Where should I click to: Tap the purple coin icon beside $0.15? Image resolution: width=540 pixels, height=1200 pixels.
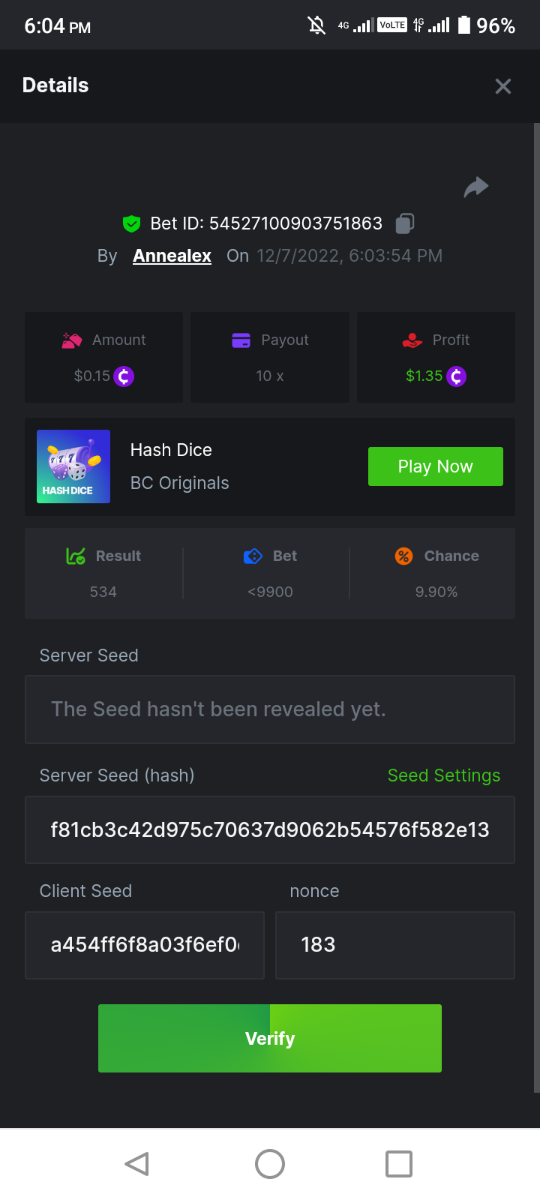124,376
